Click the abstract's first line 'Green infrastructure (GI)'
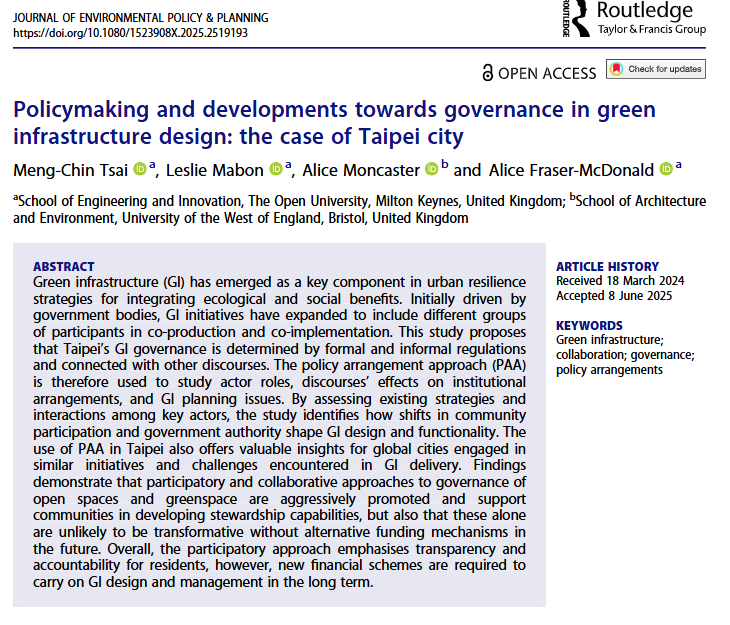730x625 pixels. coord(109,282)
